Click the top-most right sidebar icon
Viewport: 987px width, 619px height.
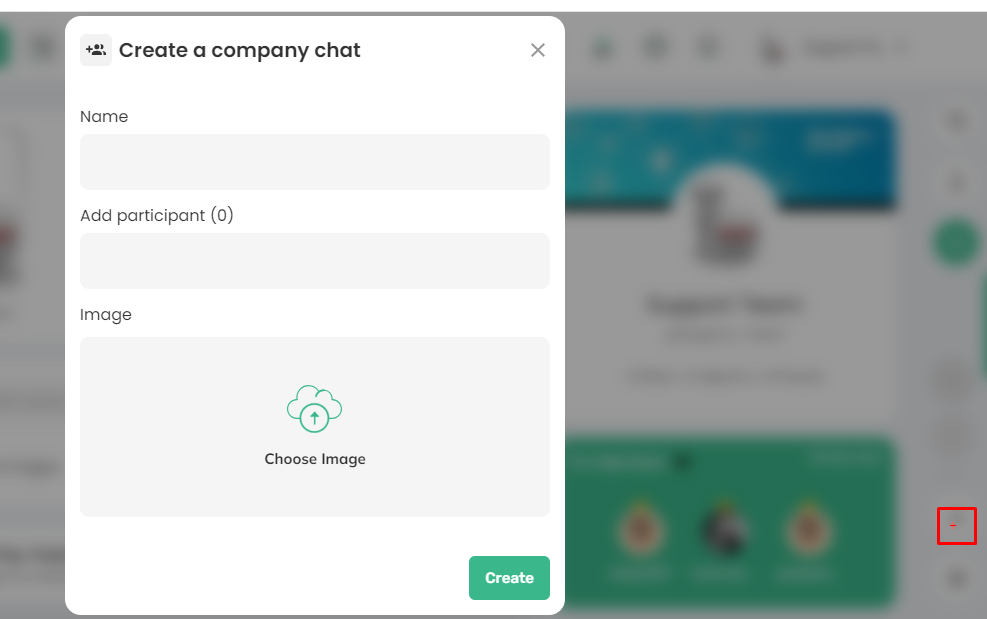[957, 121]
